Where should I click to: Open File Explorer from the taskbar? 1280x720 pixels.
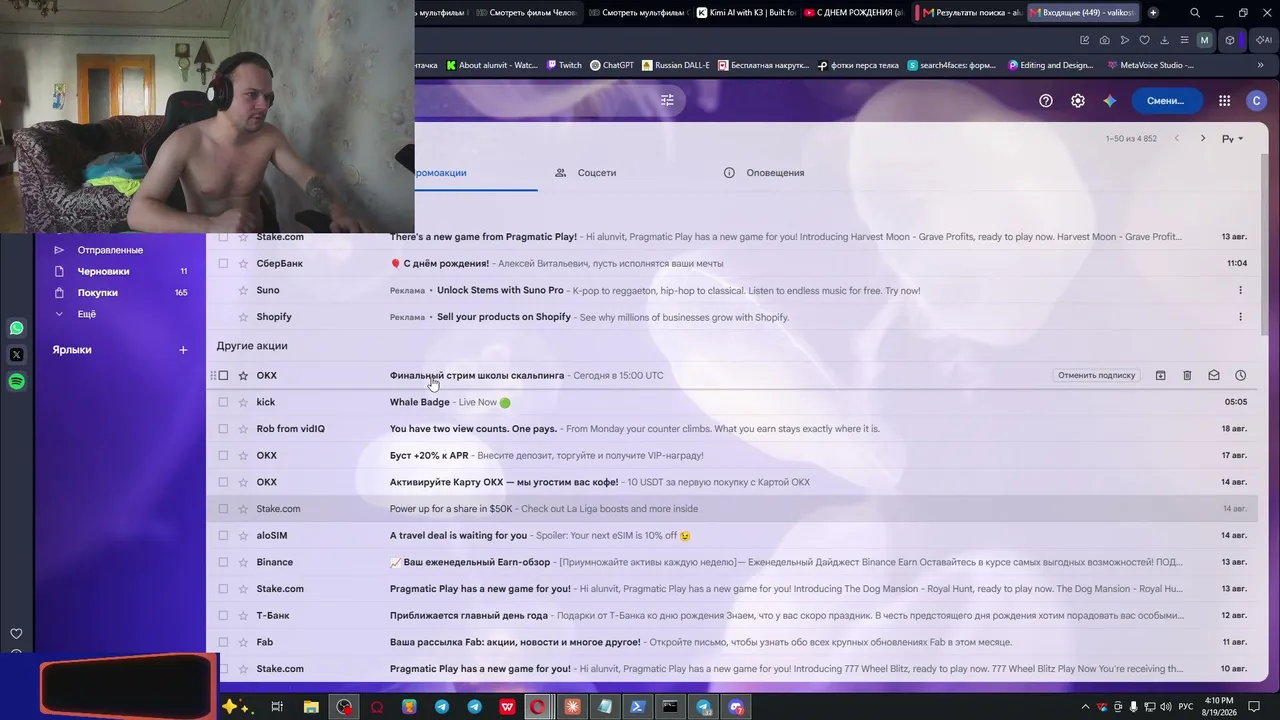point(311,707)
